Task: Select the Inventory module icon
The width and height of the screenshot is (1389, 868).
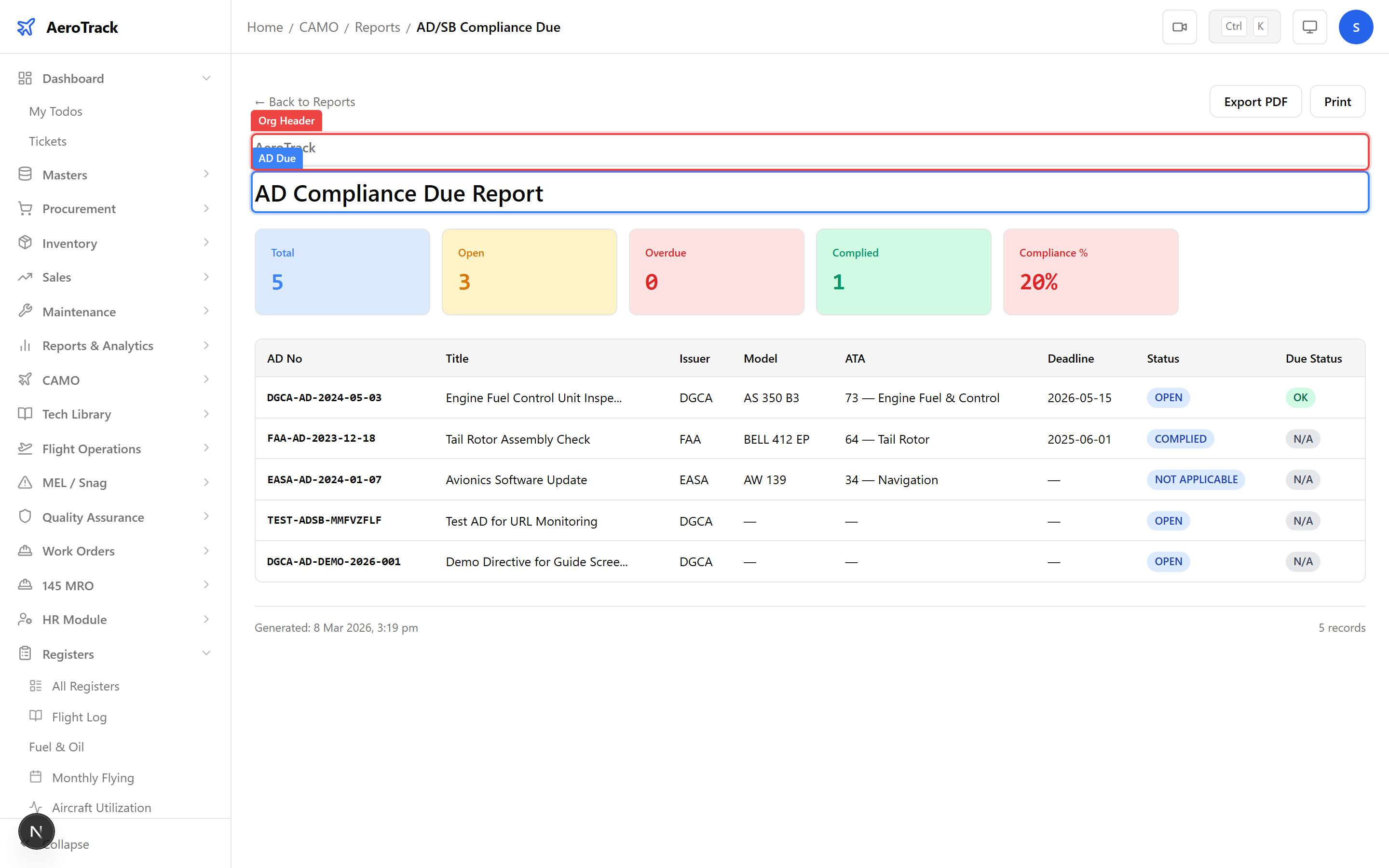Action: (x=25, y=243)
